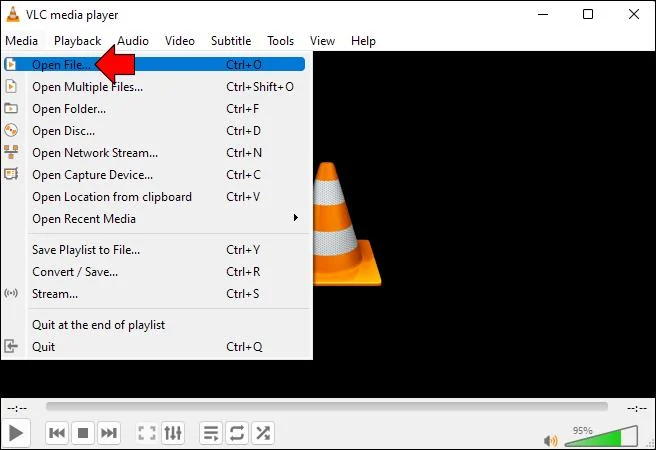Screen dimensions: 656x450
Task: Toggle random shuffle playback
Action: pyautogui.click(x=263, y=433)
